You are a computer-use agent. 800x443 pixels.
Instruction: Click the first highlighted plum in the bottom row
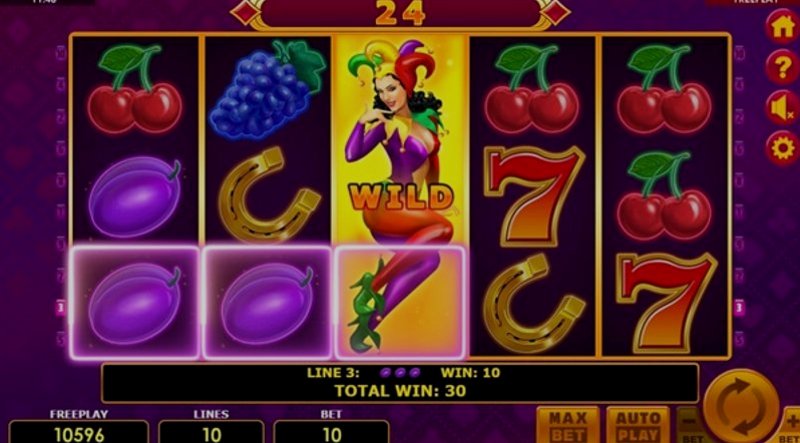point(135,303)
